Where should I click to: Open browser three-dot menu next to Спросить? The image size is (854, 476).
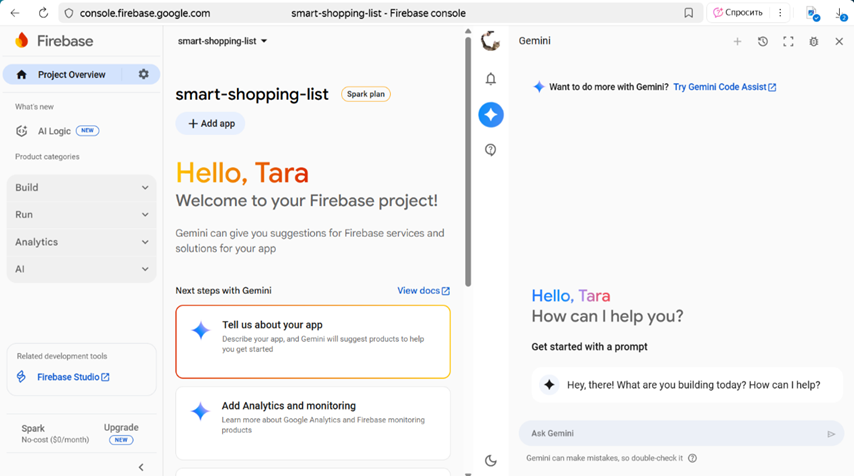[780, 13]
